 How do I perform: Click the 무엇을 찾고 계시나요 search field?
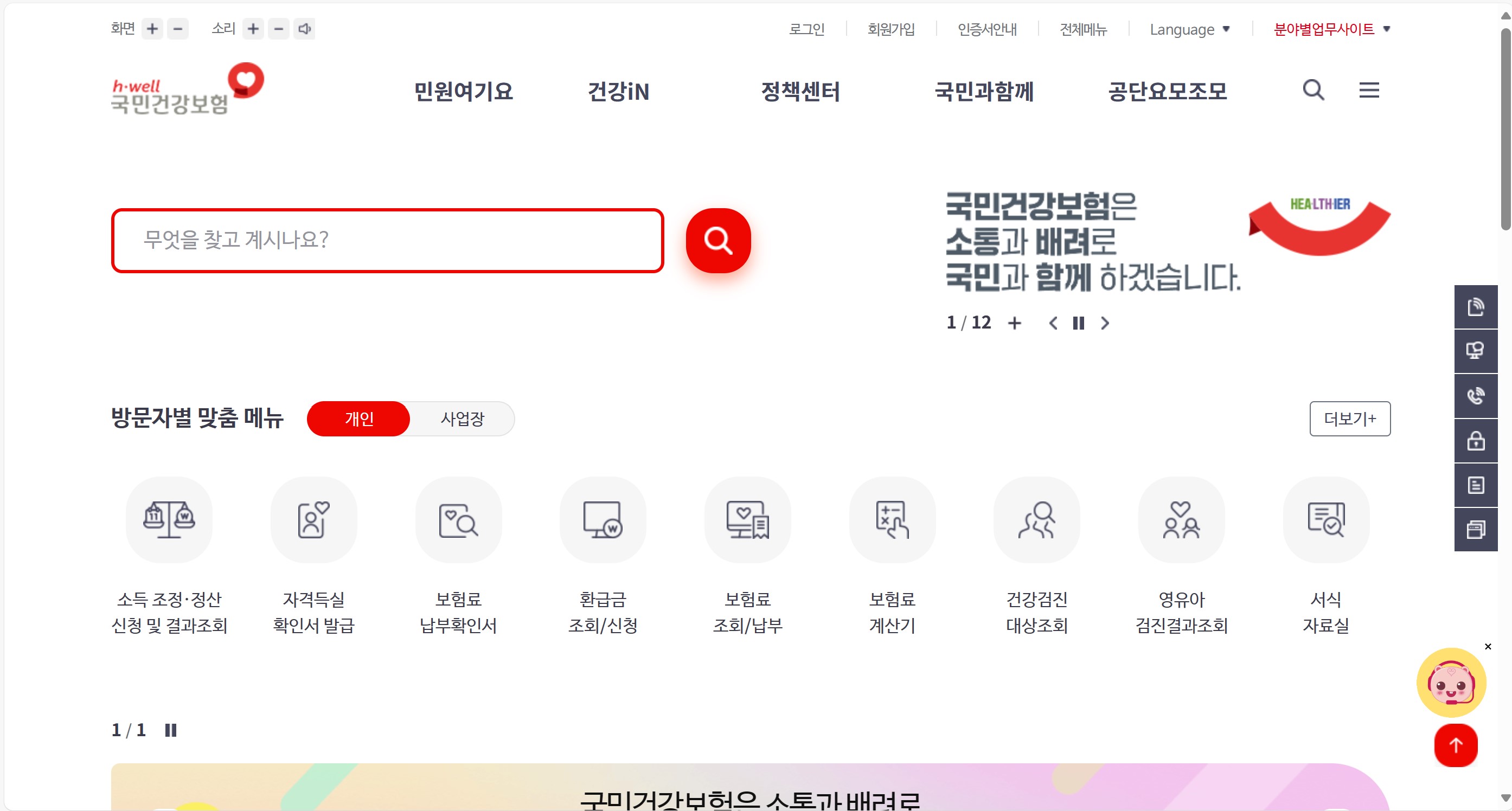click(x=387, y=240)
